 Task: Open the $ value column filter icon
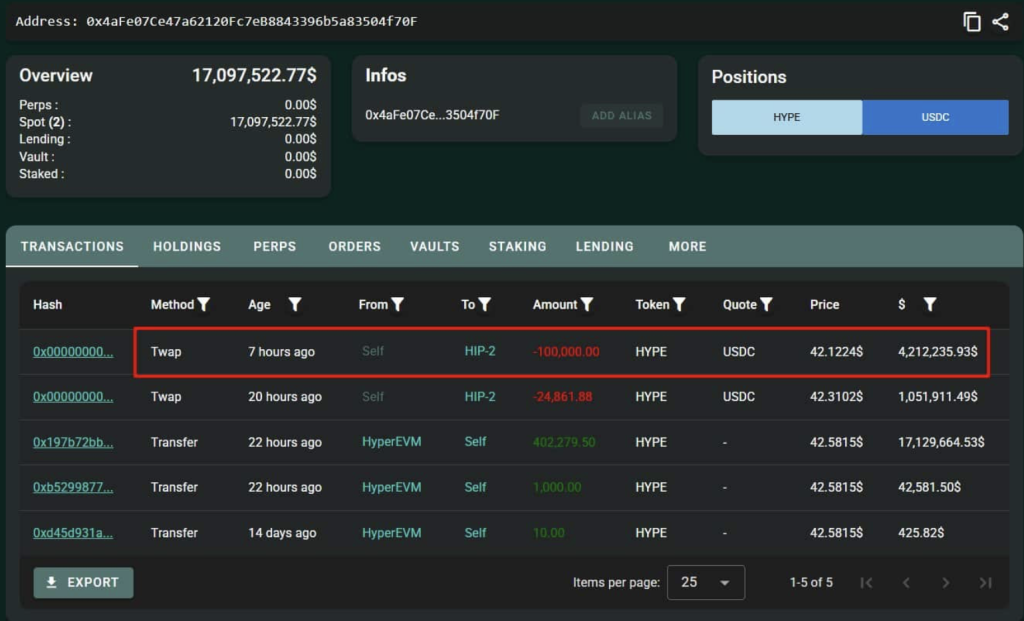click(930, 304)
